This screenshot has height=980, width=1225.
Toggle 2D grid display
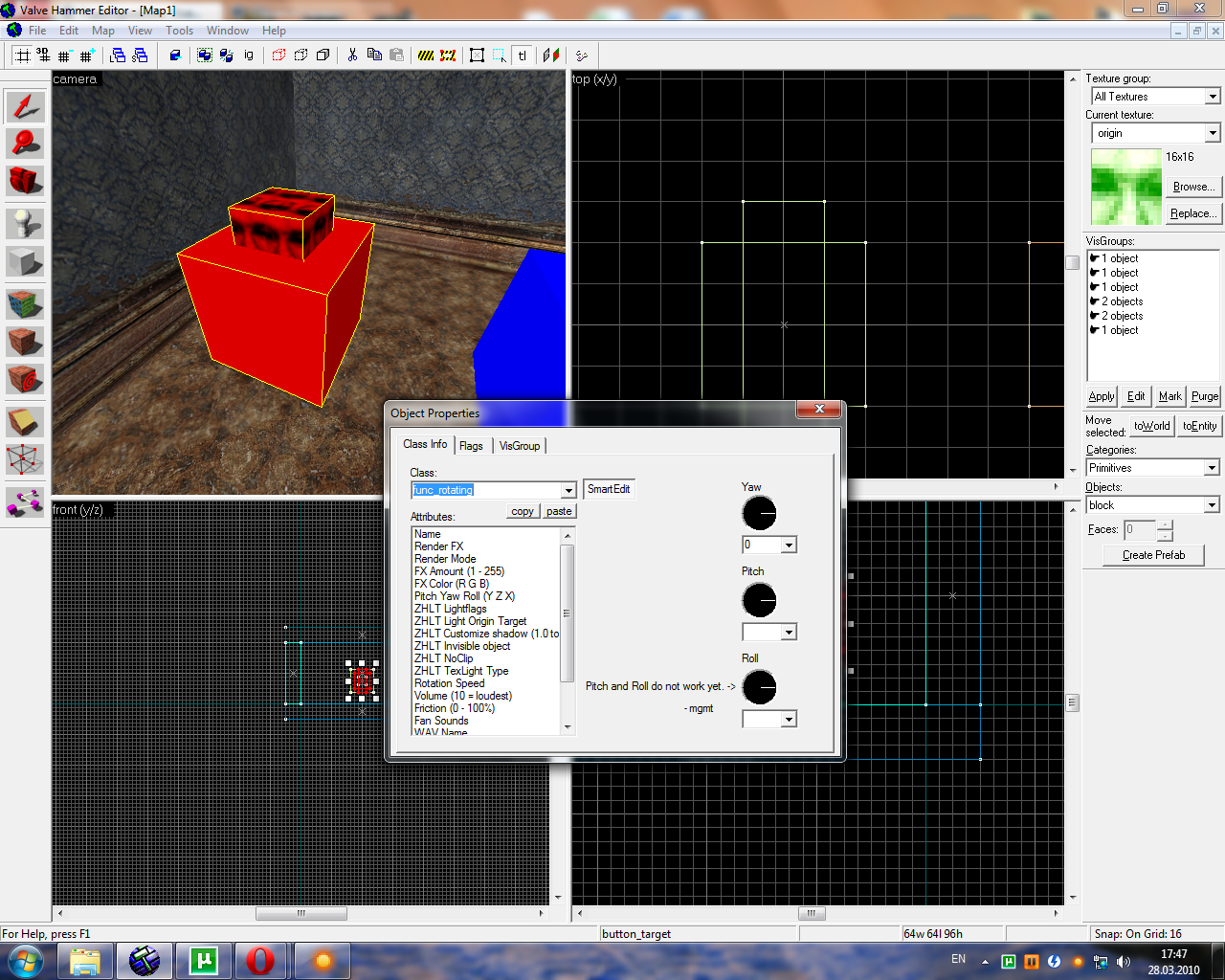22,56
